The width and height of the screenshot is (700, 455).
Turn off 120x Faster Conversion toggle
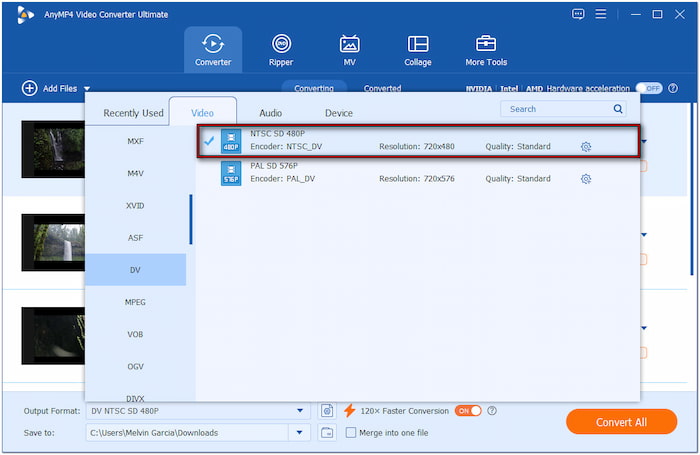(x=468, y=411)
